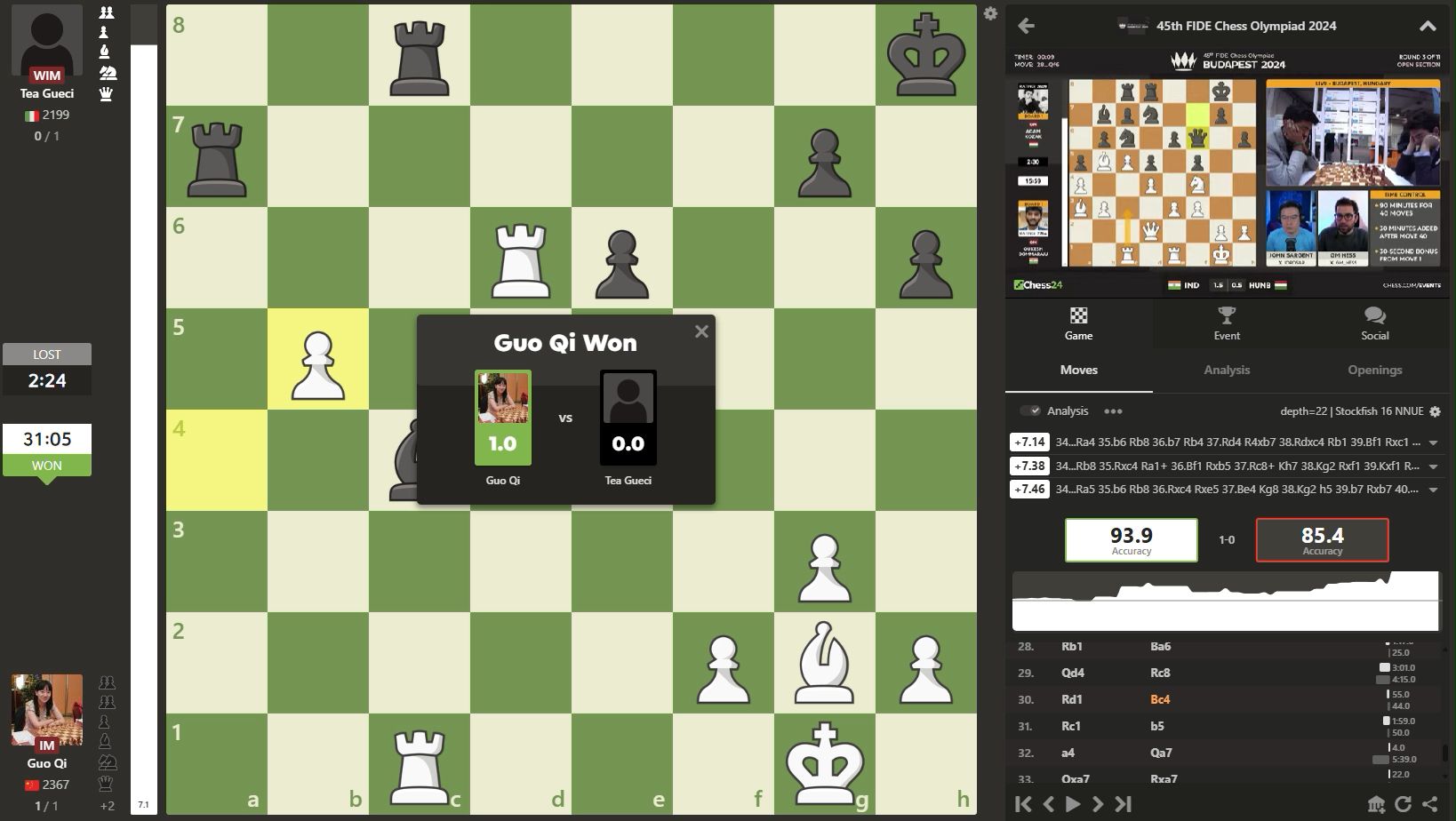The width and height of the screenshot is (1456, 821).
Task: Toggle the Analysis engine switch
Action: click(x=1030, y=410)
